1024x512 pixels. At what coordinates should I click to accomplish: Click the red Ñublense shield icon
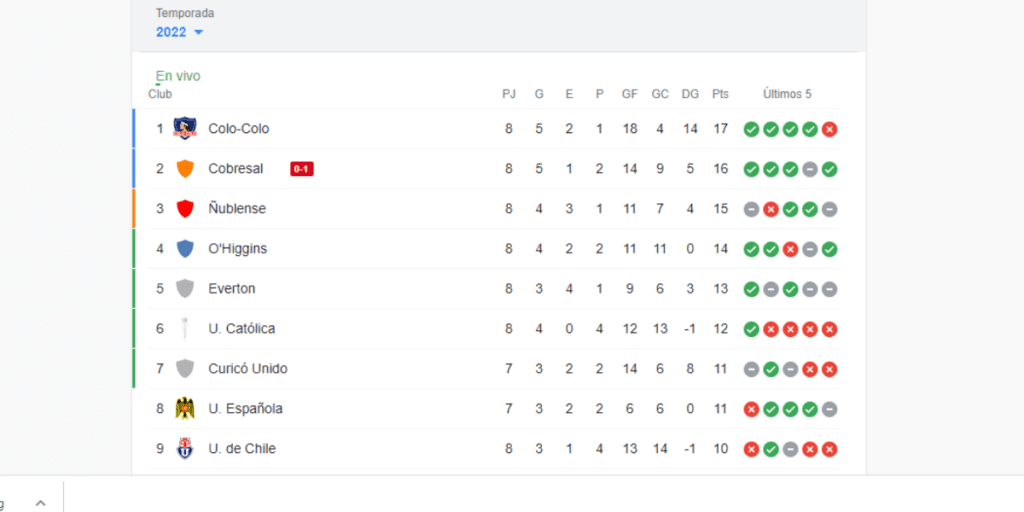(x=184, y=208)
